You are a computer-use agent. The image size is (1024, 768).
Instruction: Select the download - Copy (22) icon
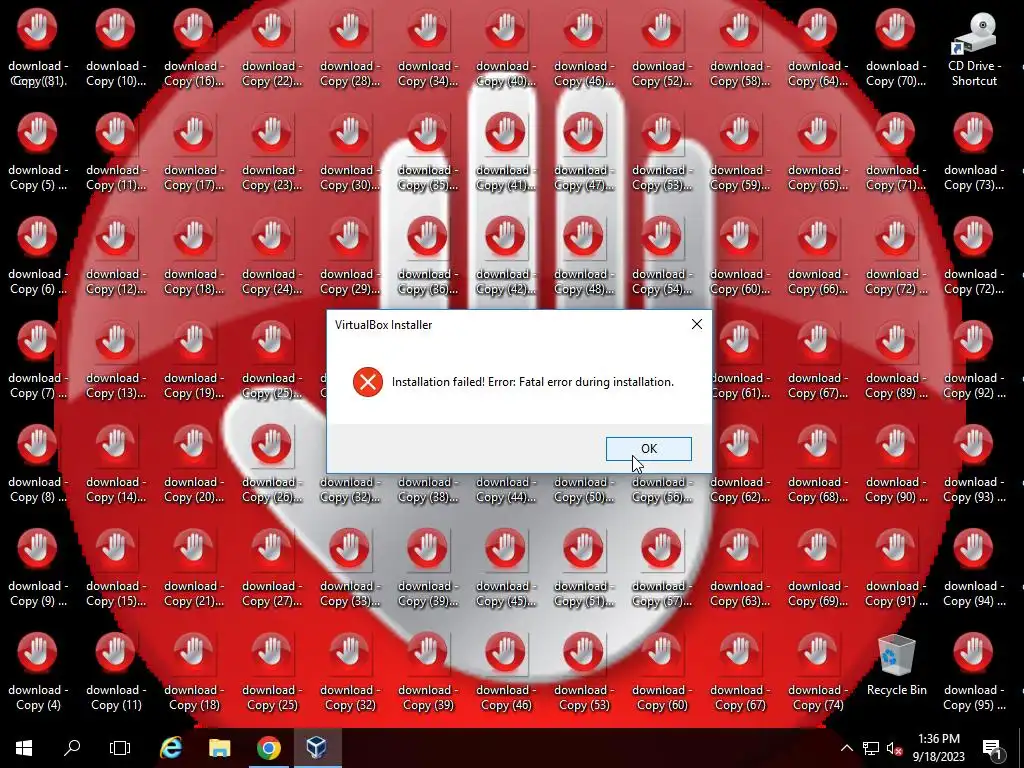tap(272, 50)
